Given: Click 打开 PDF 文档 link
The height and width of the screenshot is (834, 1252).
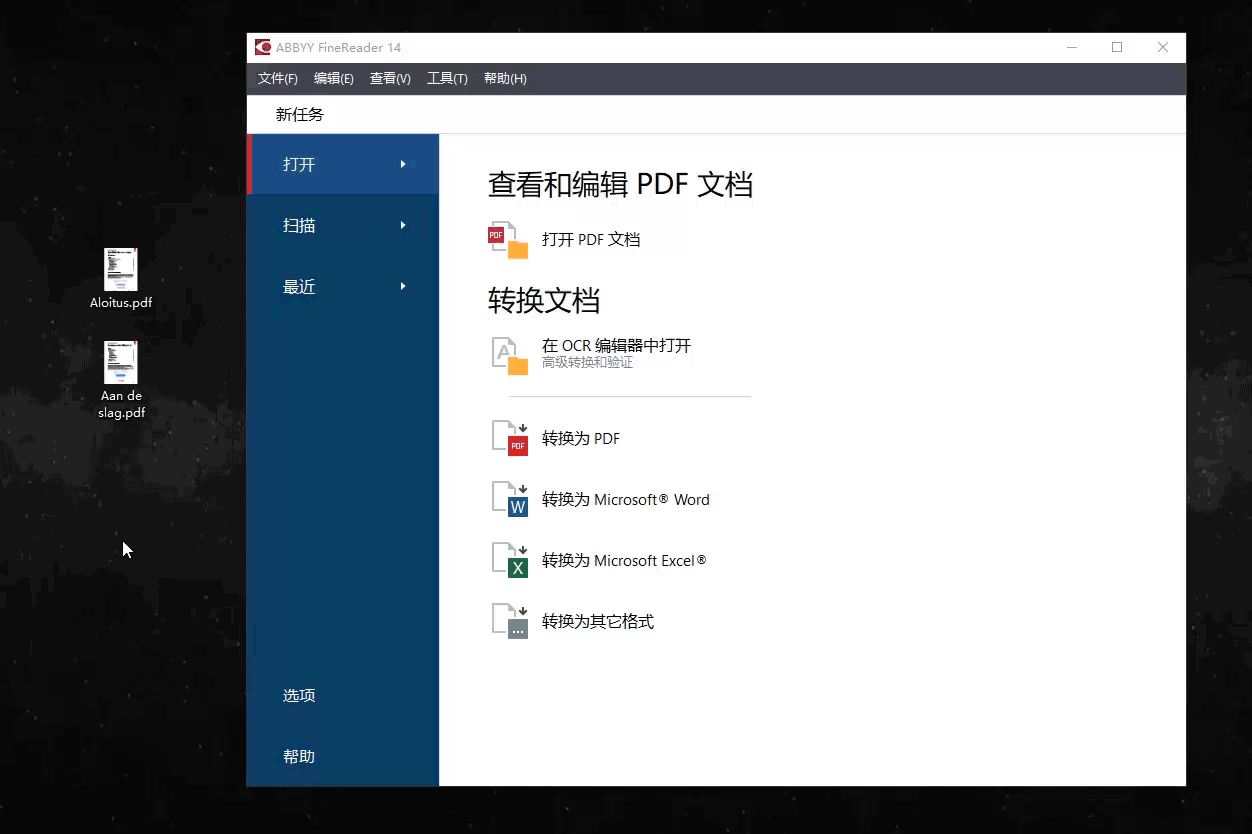Looking at the screenshot, I should click(591, 240).
